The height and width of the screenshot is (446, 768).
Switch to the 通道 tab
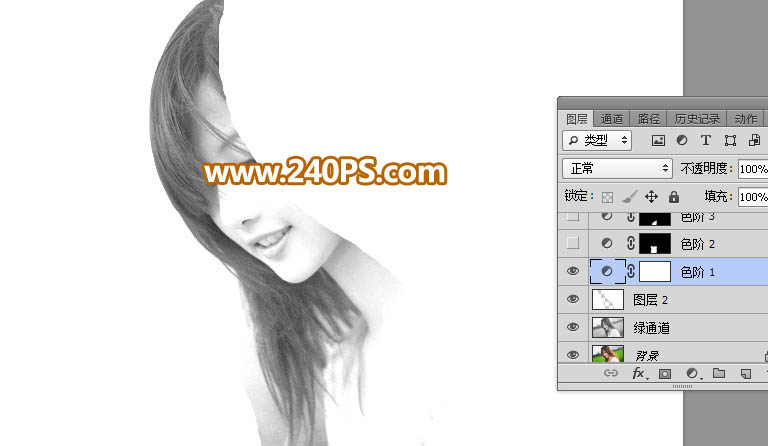coord(612,118)
